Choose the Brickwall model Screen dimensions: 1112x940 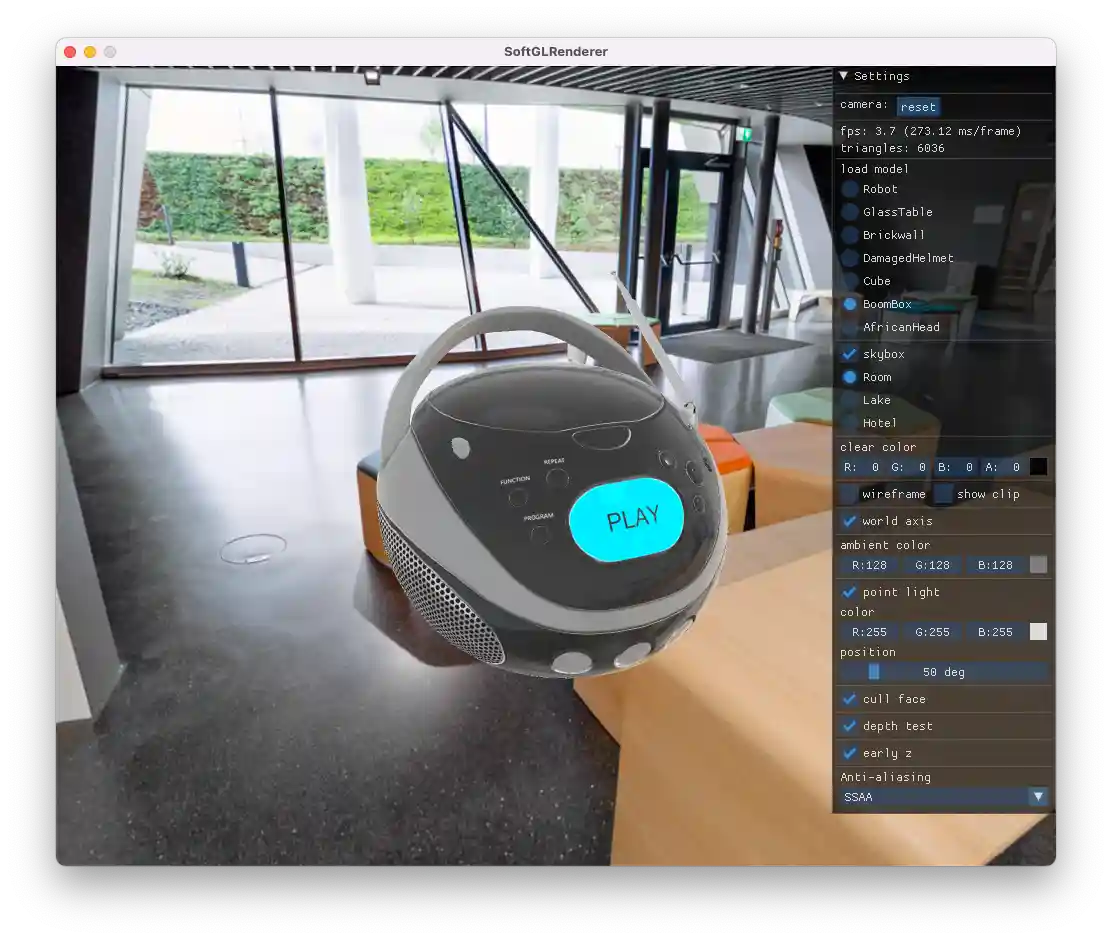click(850, 235)
